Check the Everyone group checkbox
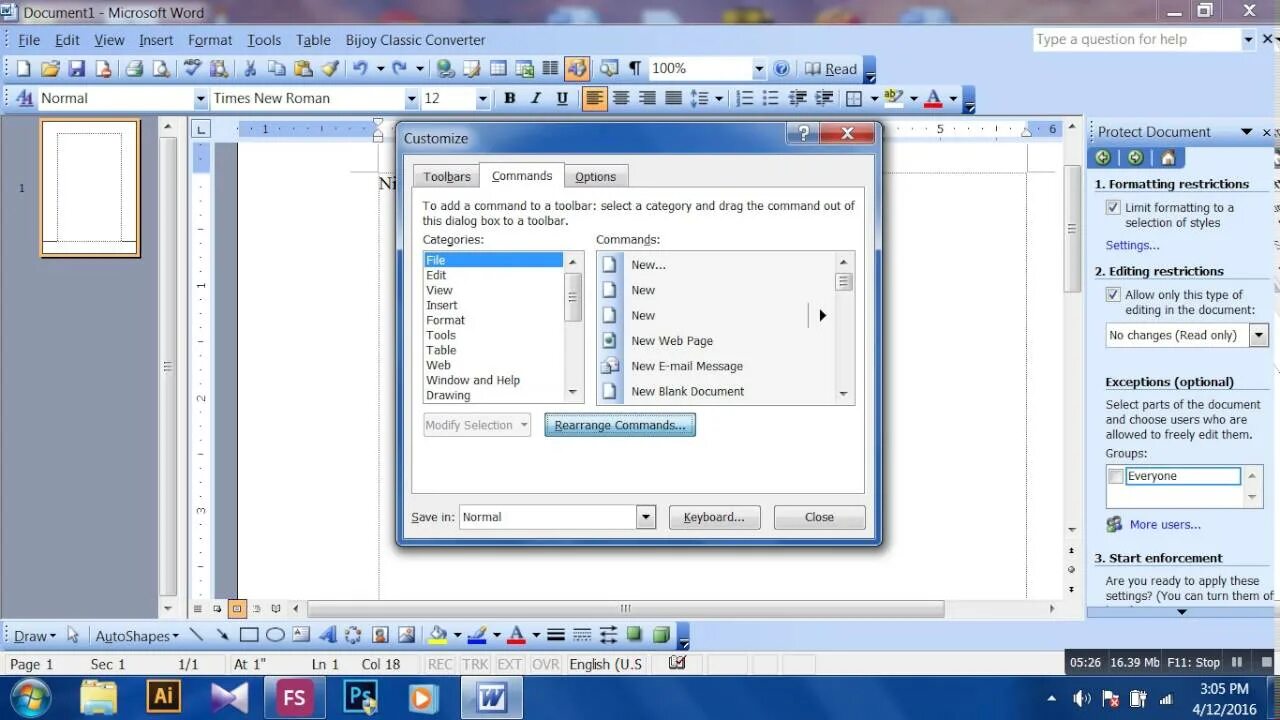The width and height of the screenshot is (1280, 720). pos(1115,476)
